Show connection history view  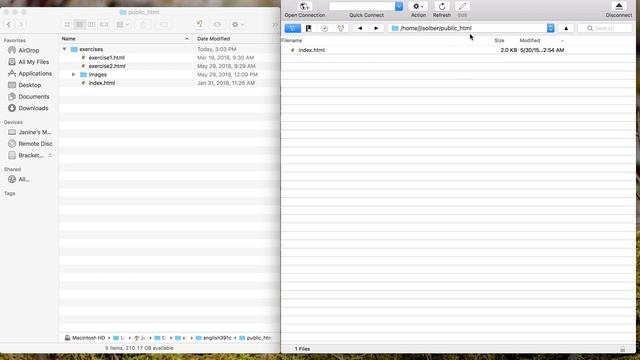coord(324,28)
